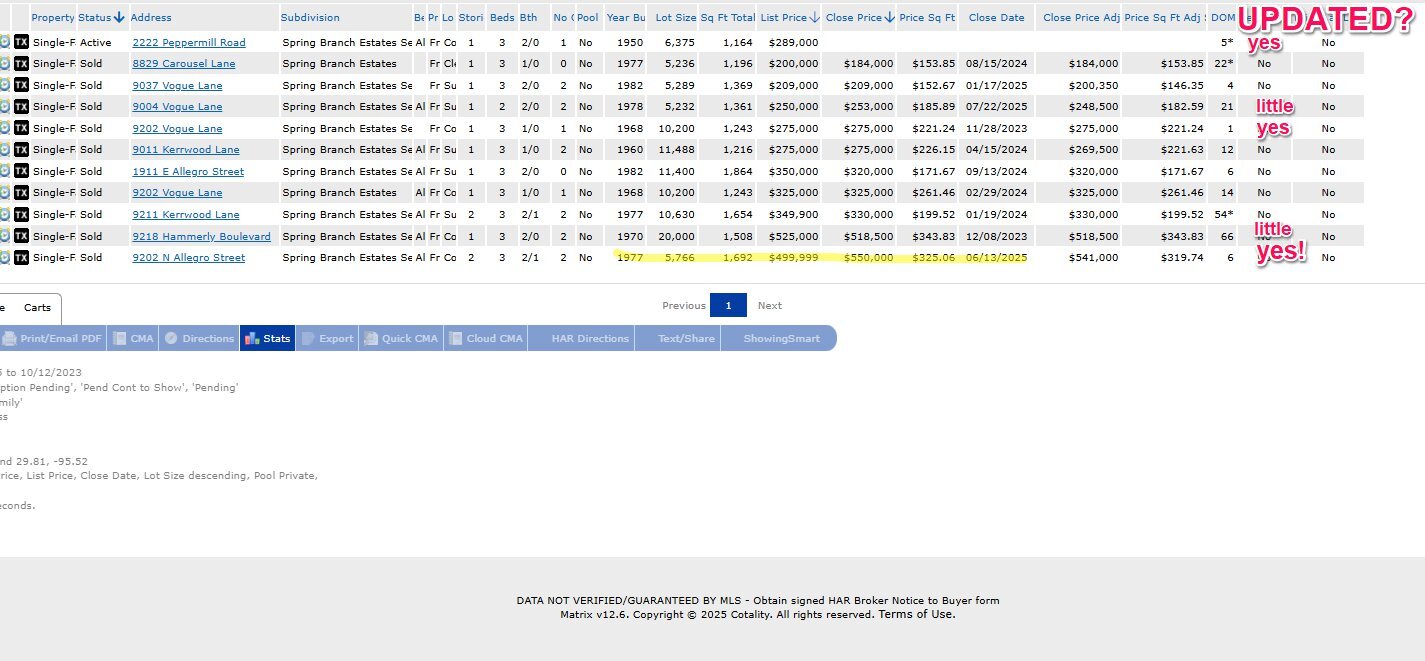Select page 1 in pagination
This screenshot has height=661, width=1425.
point(728,306)
